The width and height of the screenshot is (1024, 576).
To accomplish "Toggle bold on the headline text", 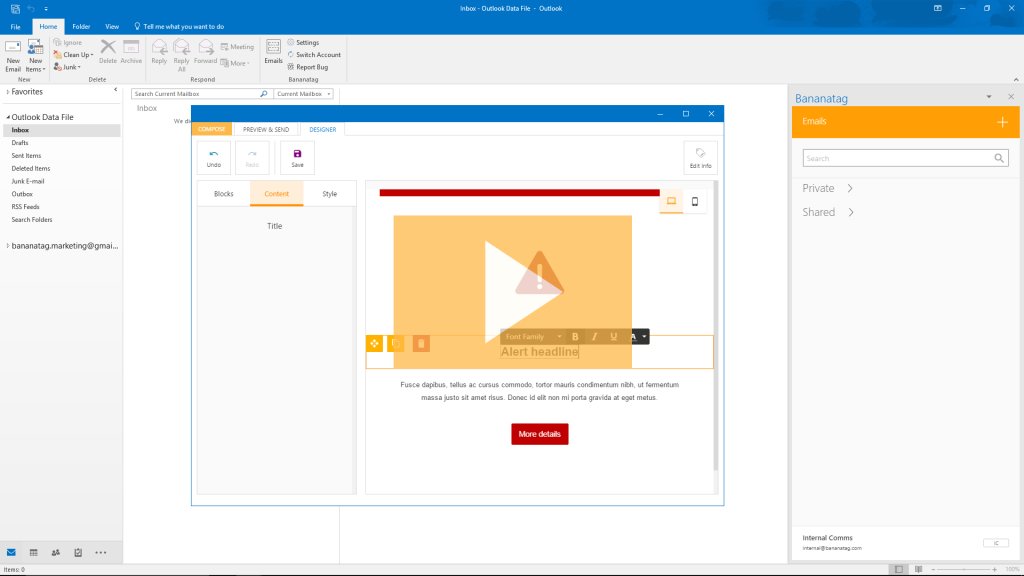I will click(575, 337).
